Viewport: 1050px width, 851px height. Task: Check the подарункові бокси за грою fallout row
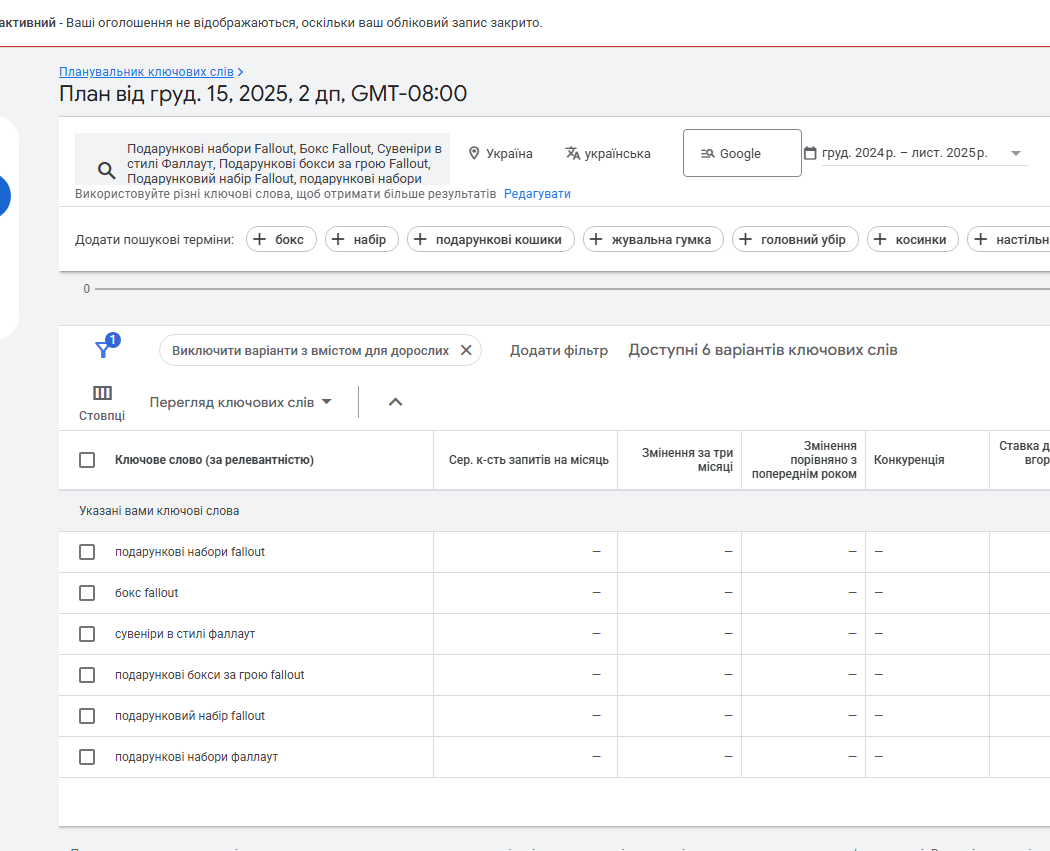pos(87,675)
